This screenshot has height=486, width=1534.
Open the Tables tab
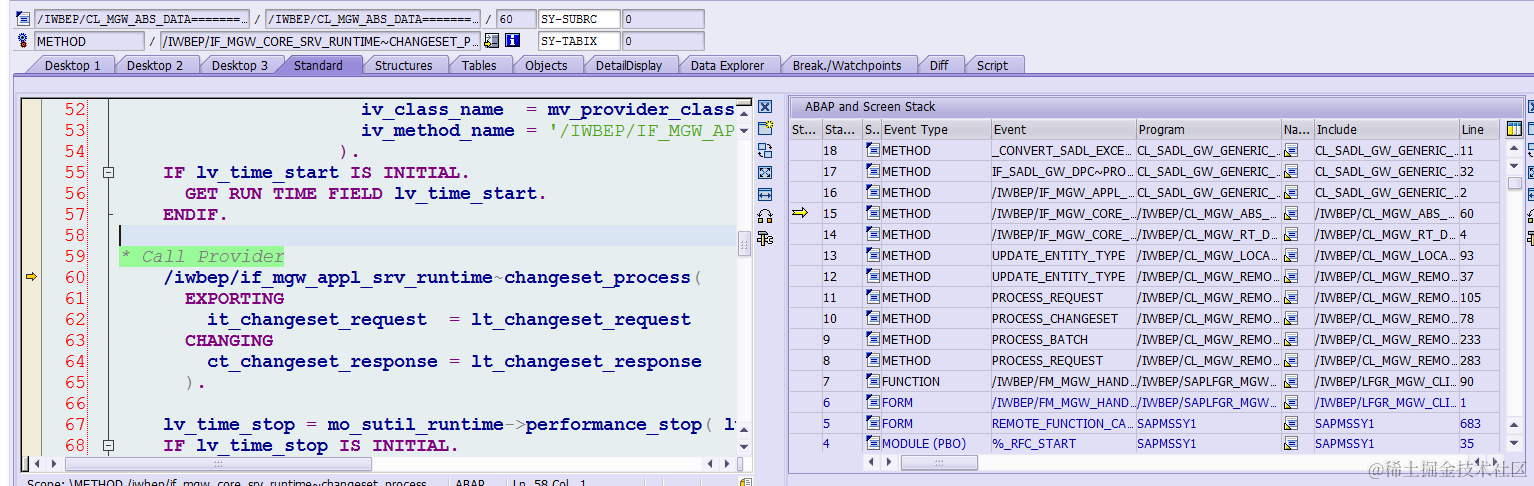(x=479, y=65)
